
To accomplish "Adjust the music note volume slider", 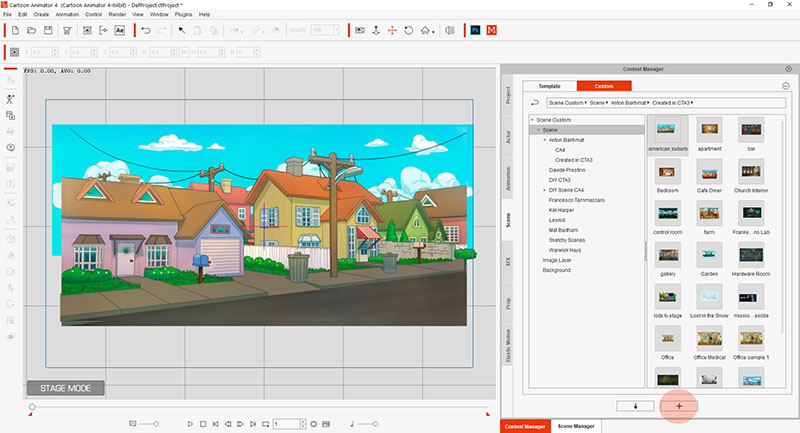I will [368, 424].
